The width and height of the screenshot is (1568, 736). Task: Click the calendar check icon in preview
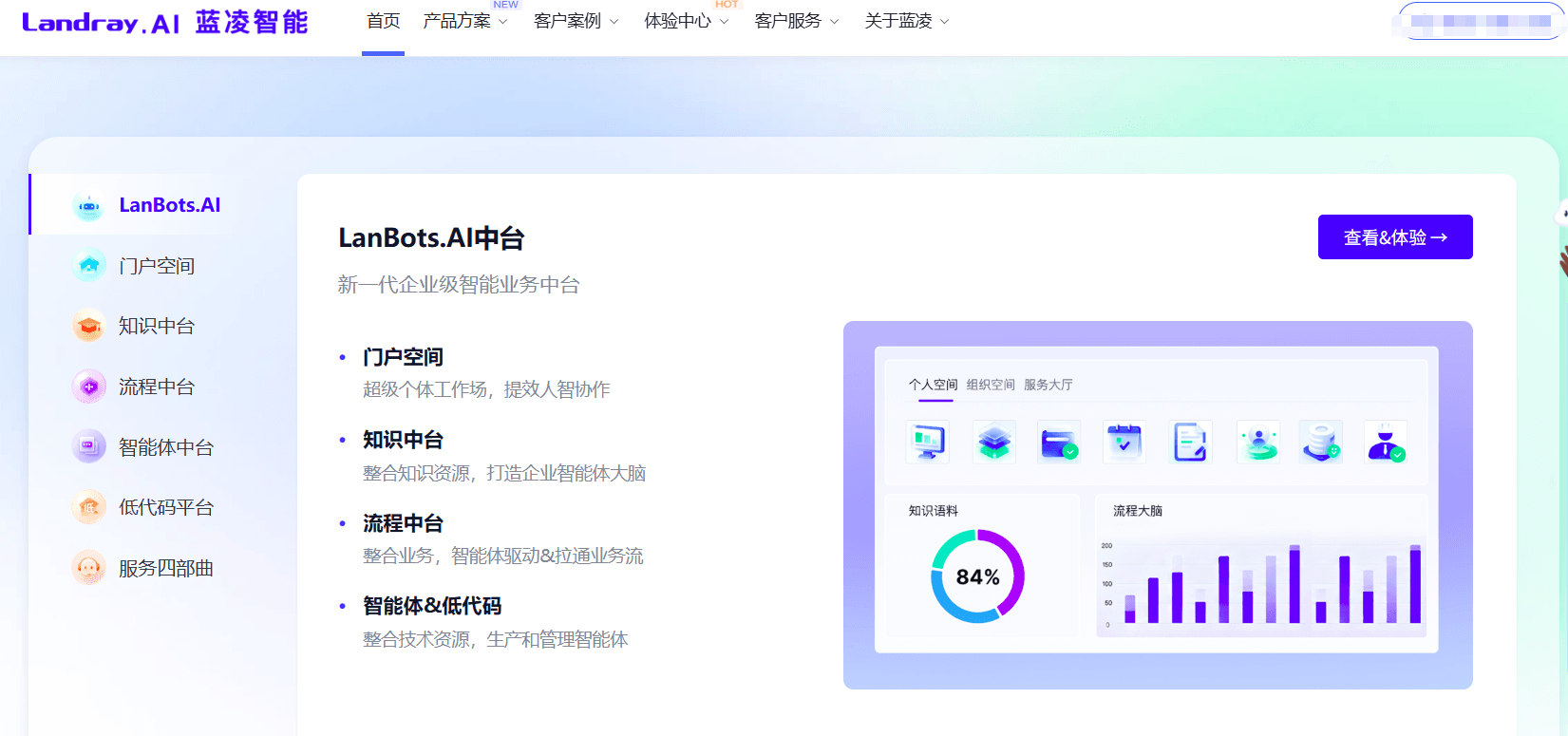pyautogui.click(x=1124, y=442)
